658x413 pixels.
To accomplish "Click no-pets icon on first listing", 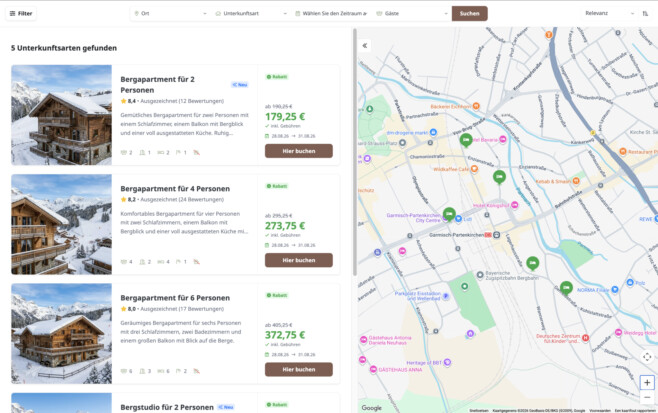I will [x=196, y=152].
